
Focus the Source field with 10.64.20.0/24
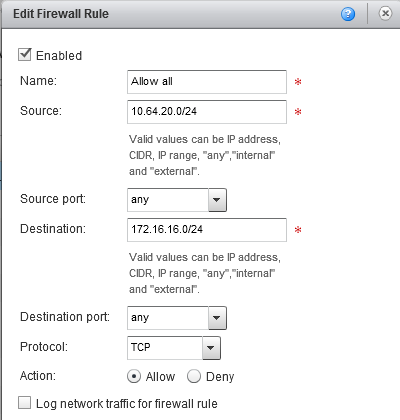tap(207, 112)
